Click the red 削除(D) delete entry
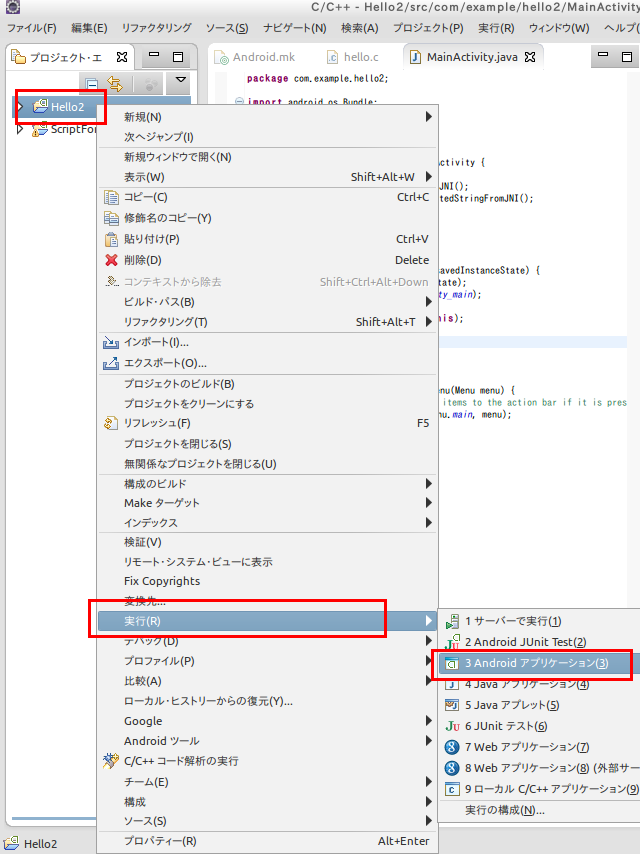Image resolution: width=640 pixels, height=854 pixels. pos(142,260)
